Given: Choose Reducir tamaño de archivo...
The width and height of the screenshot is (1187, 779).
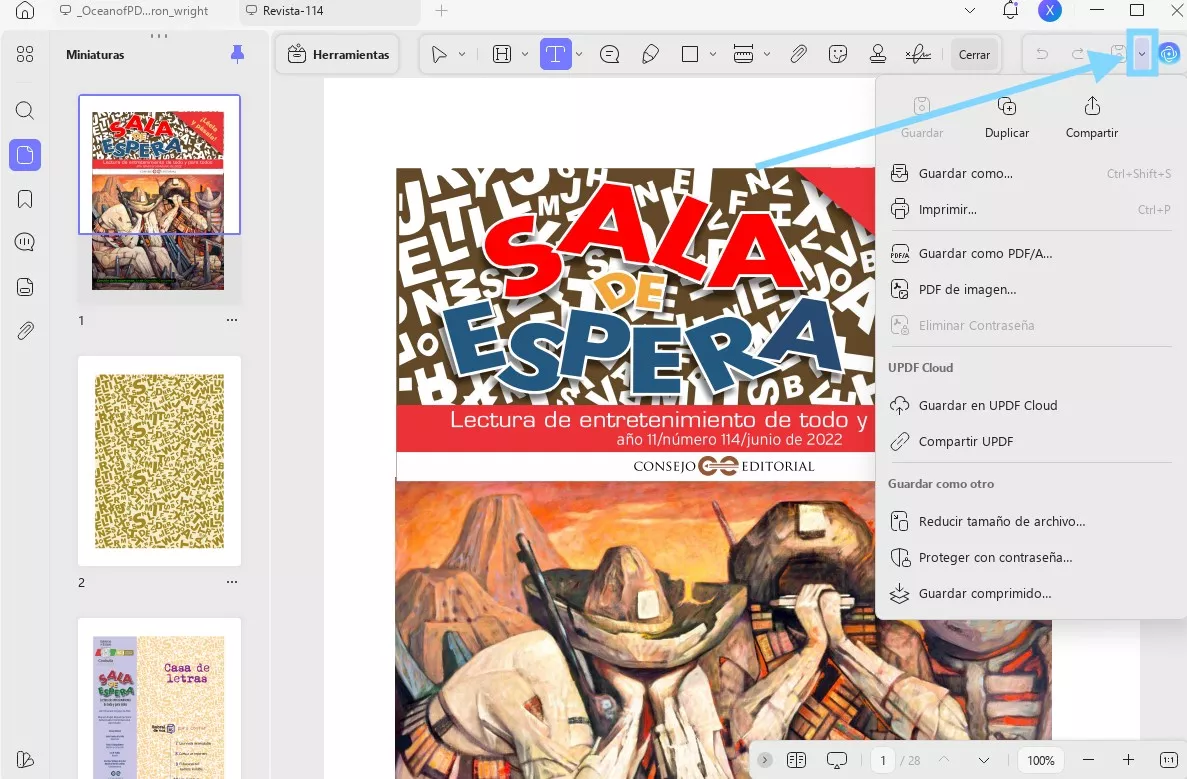Looking at the screenshot, I should (1030, 521).
